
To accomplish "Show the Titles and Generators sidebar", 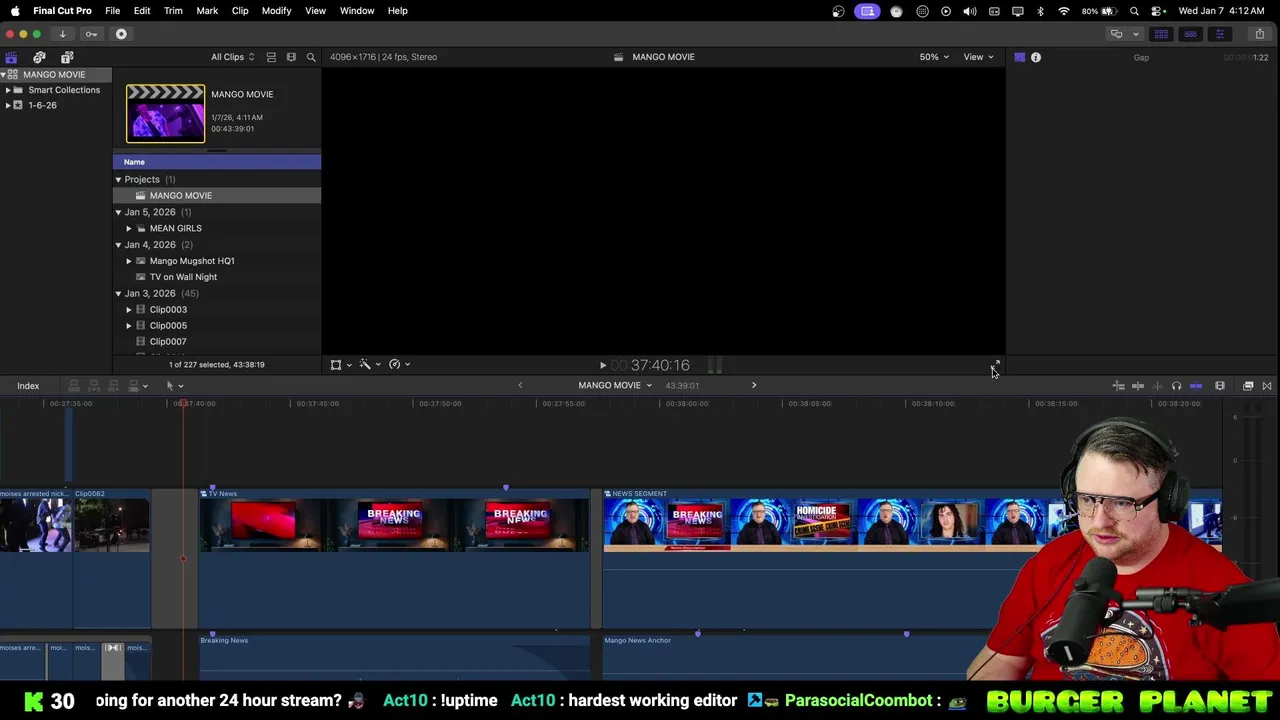I will pos(67,57).
